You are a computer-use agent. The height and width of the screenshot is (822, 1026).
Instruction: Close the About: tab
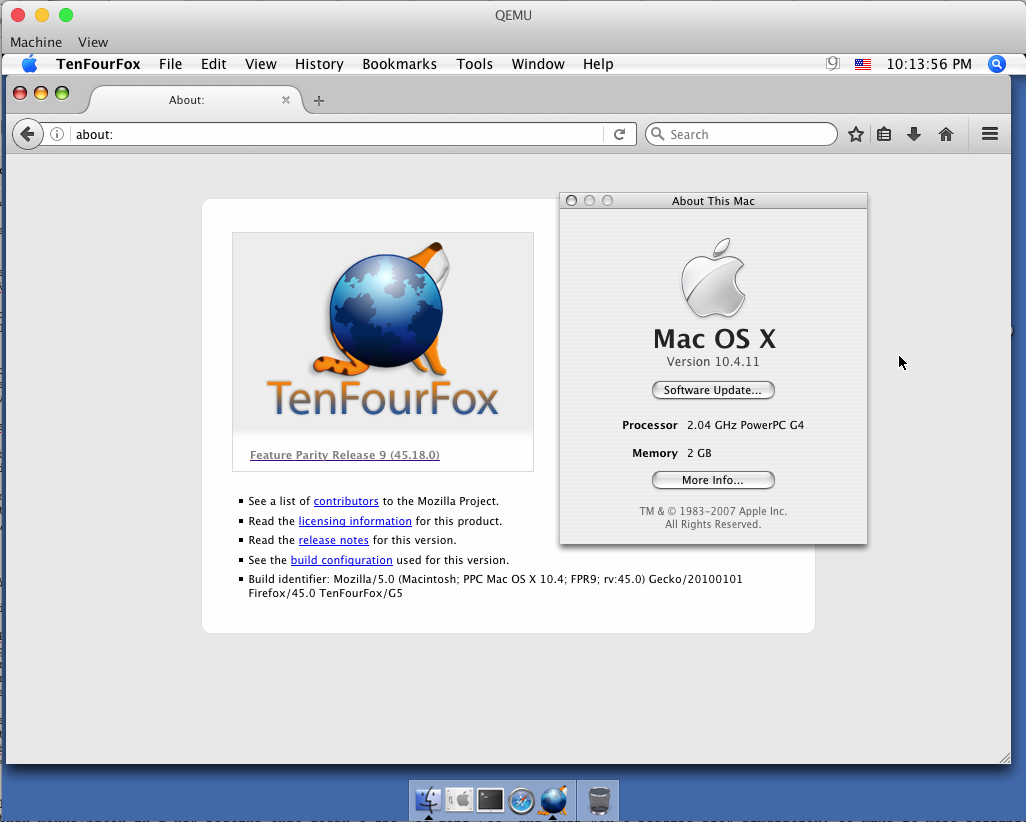tap(286, 99)
